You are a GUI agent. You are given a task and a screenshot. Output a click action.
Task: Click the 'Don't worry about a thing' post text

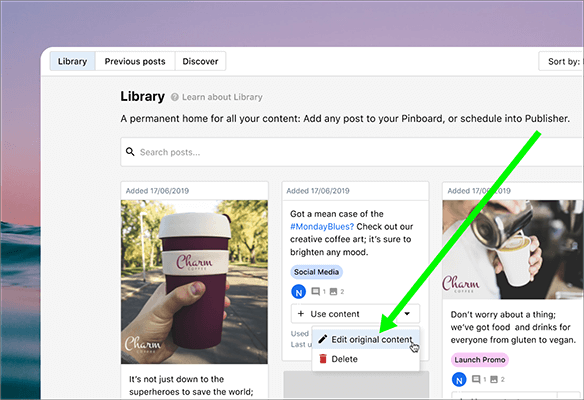(x=513, y=327)
